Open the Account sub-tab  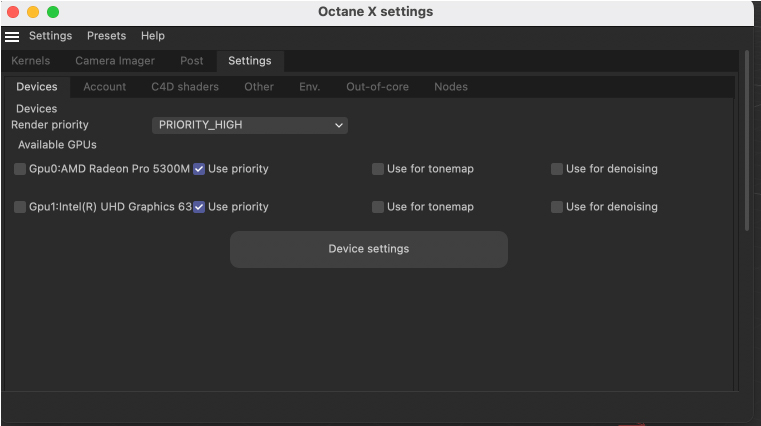pos(104,87)
